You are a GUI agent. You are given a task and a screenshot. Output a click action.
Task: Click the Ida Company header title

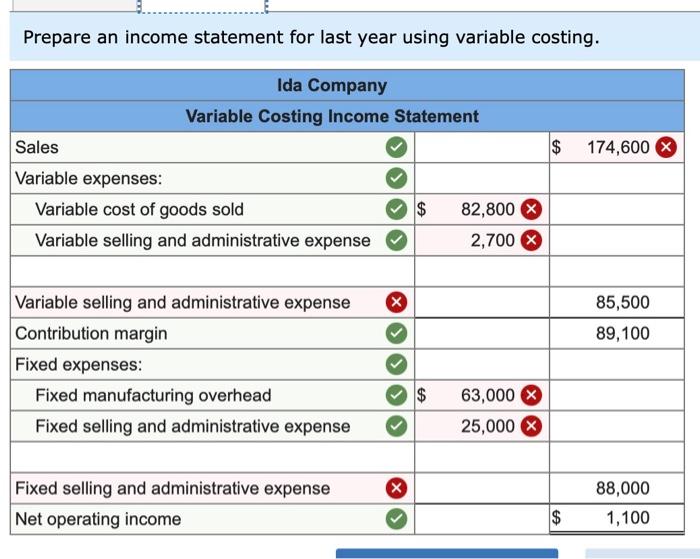pos(332,85)
